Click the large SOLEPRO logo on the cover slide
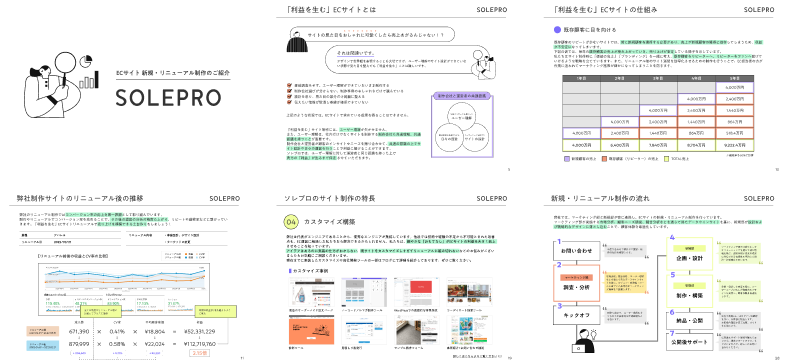 click(168, 98)
